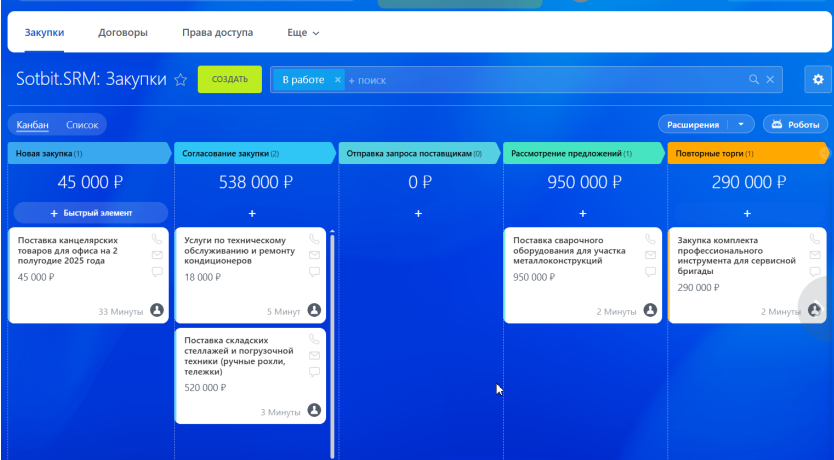The width and height of the screenshot is (834, 460).
Task: Open 'Услуги по техническому обслуживанию' card title
Action: 239,250
